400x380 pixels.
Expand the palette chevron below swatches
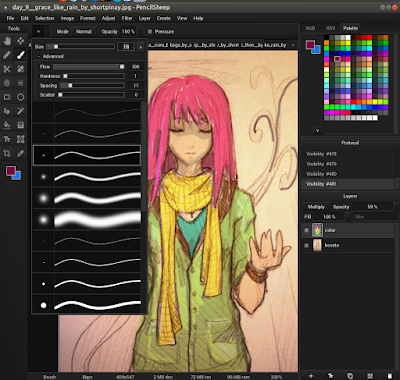point(317,131)
